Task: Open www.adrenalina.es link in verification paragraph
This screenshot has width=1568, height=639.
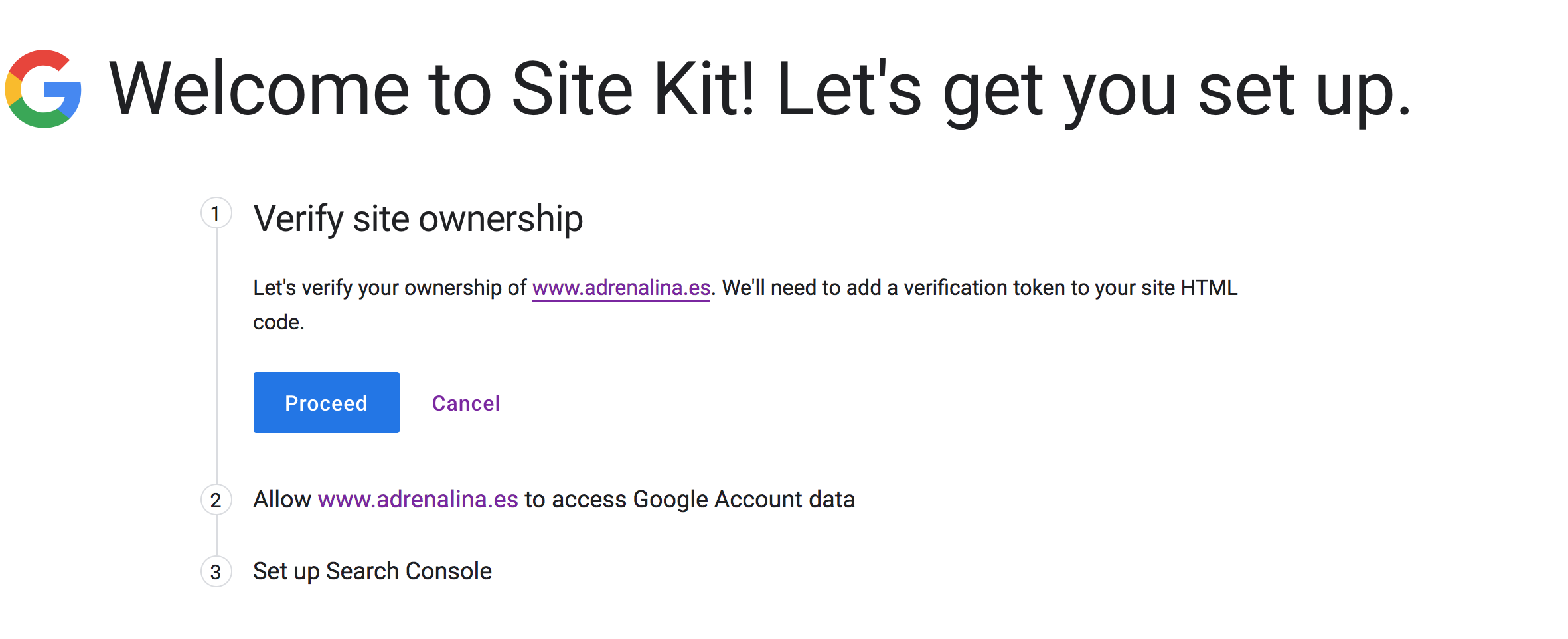Action: point(621,288)
